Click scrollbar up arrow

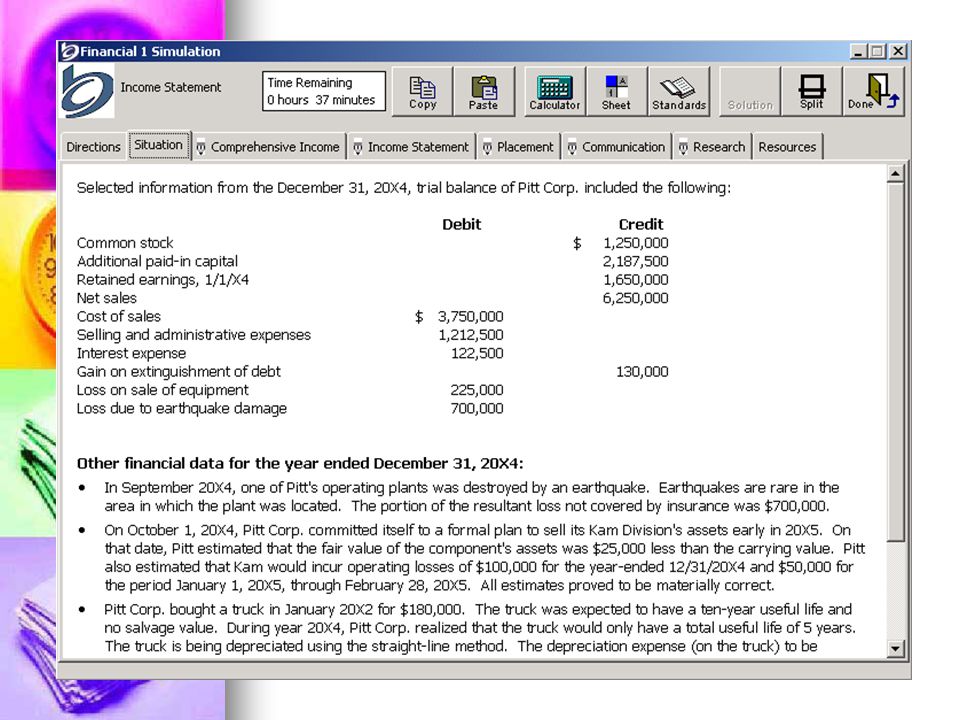[896, 174]
